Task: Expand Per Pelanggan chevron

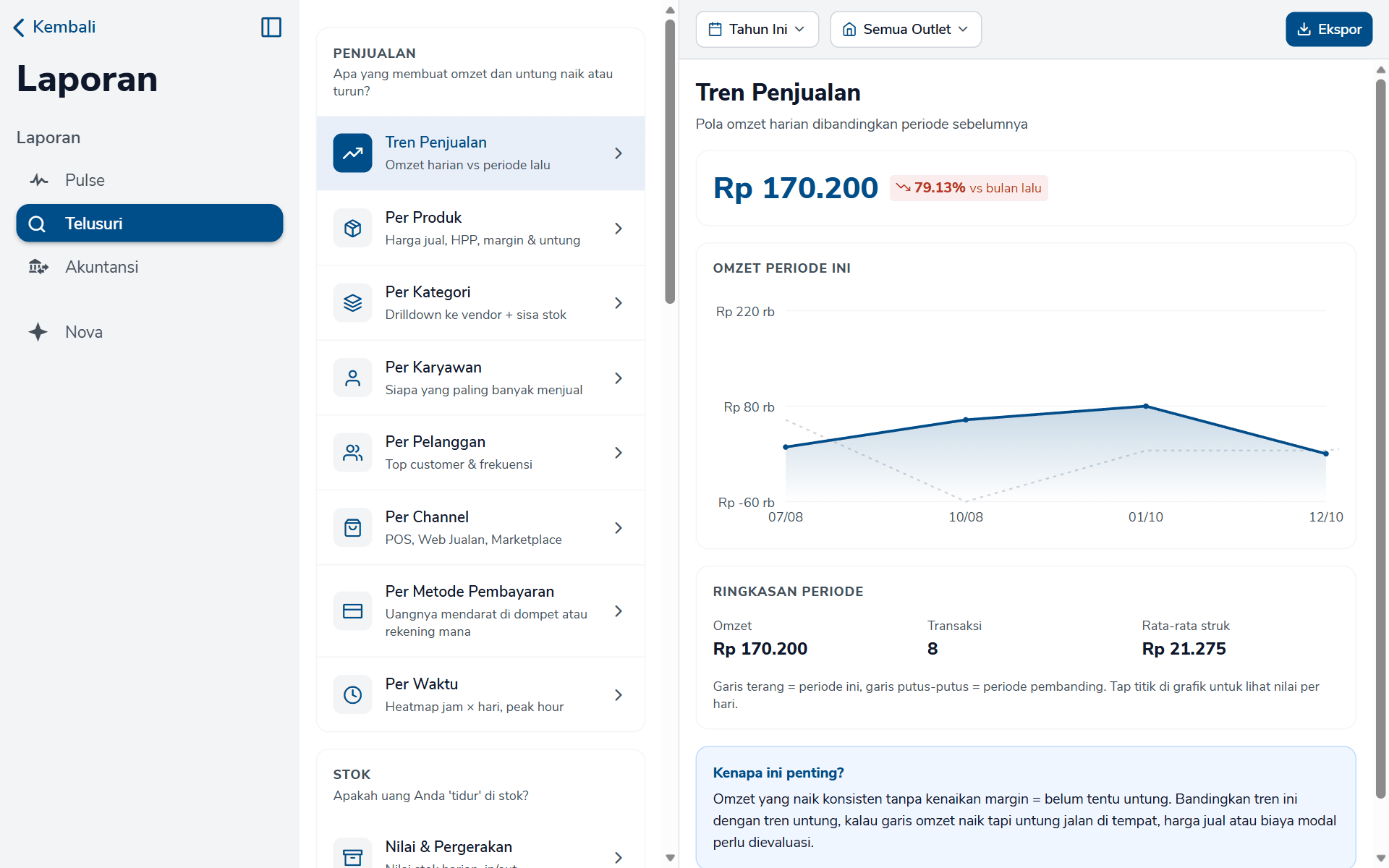Action: click(x=619, y=453)
